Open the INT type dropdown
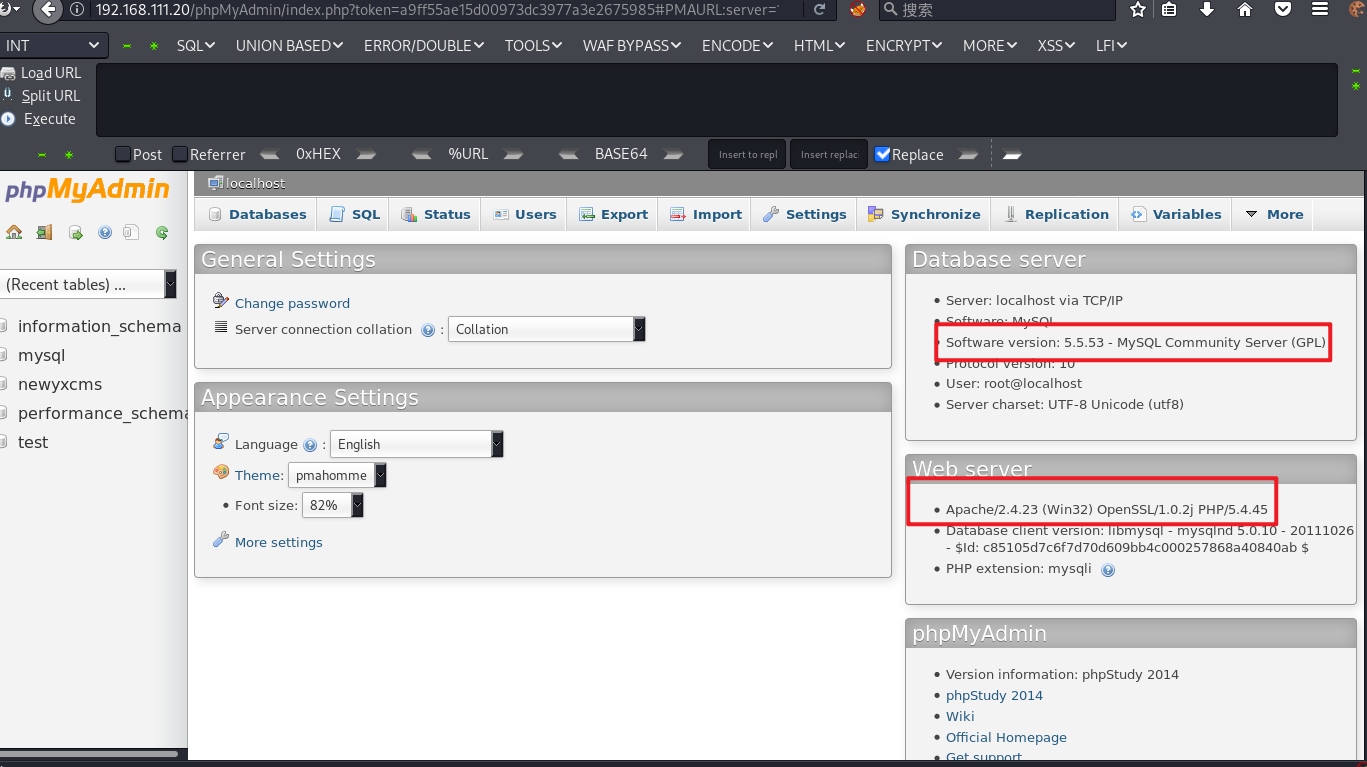This screenshot has height=767, width=1367. coord(54,46)
